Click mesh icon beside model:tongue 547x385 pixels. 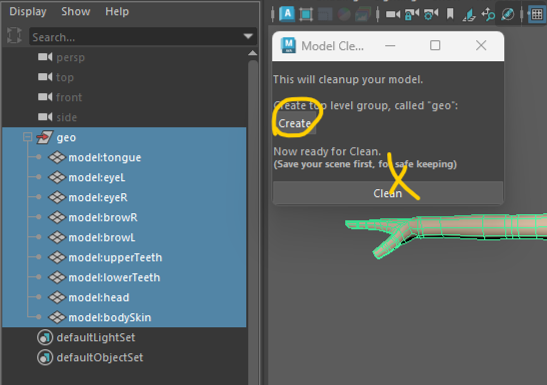pos(57,157)
